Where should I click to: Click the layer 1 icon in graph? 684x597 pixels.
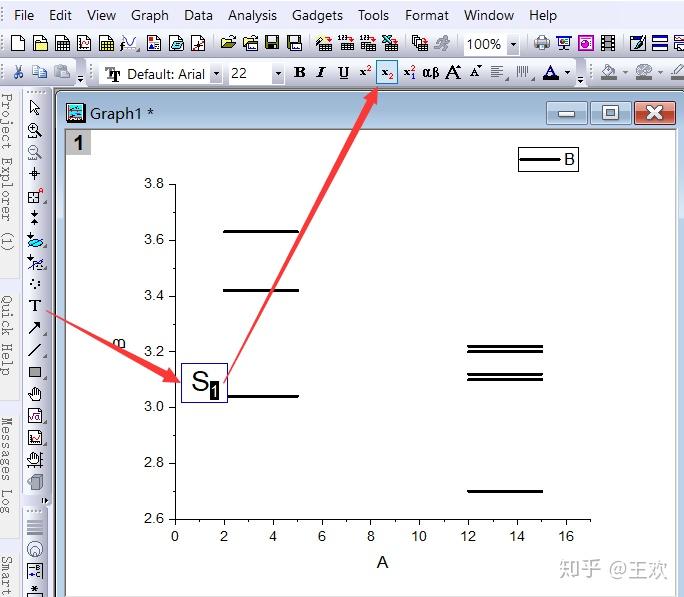(x=78, y=143)
